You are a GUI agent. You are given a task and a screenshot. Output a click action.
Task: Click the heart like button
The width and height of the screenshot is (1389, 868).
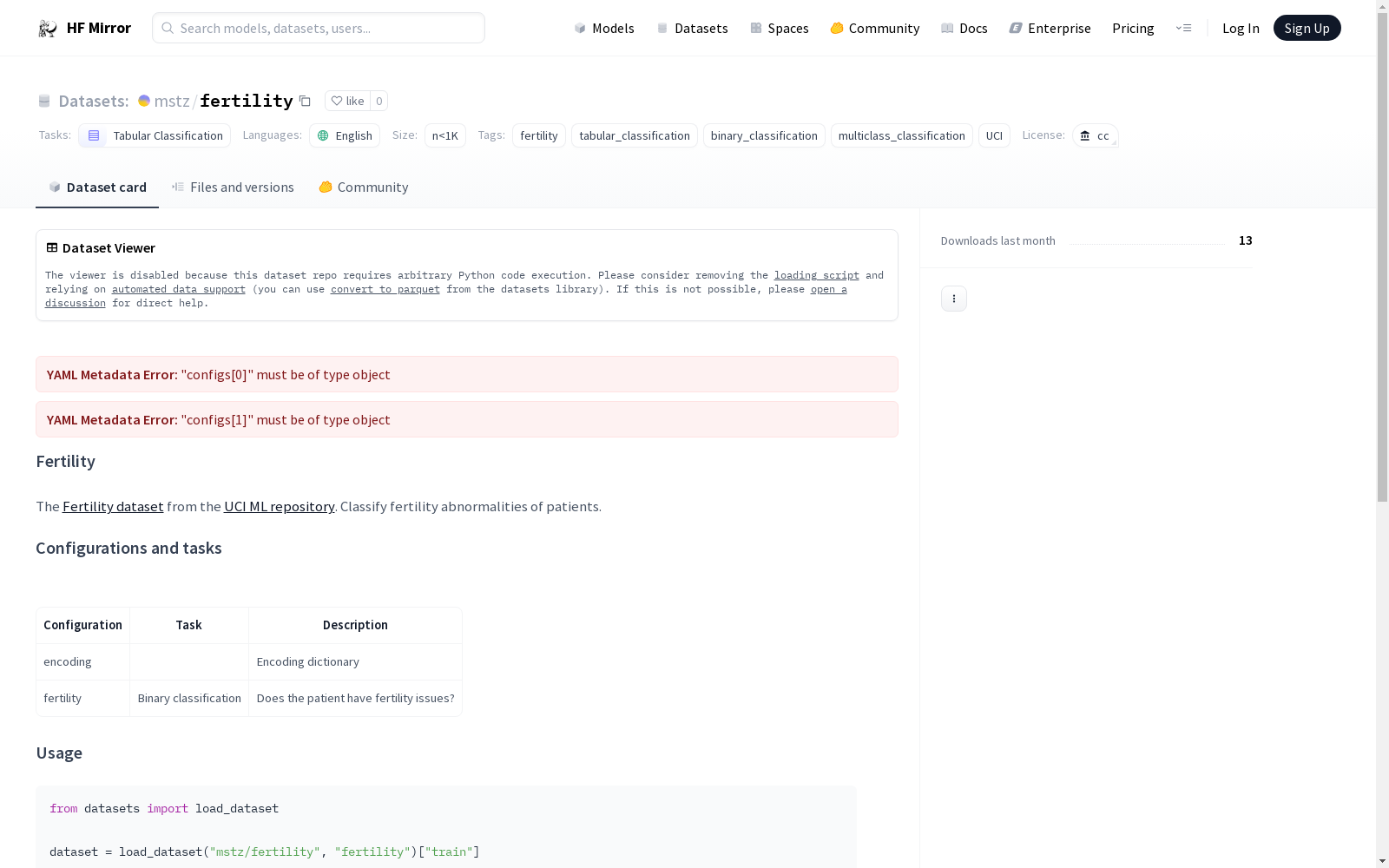pyautogui.click(x=347, y=101)
